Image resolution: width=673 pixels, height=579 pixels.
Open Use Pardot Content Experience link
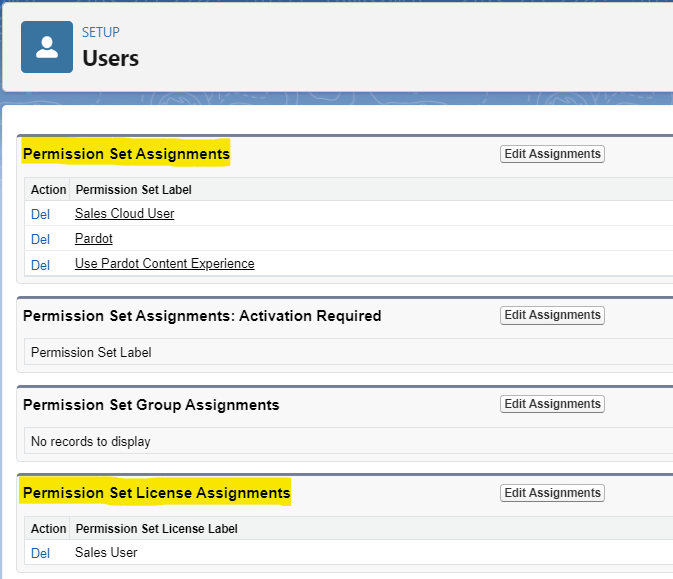tap(164, 263)
